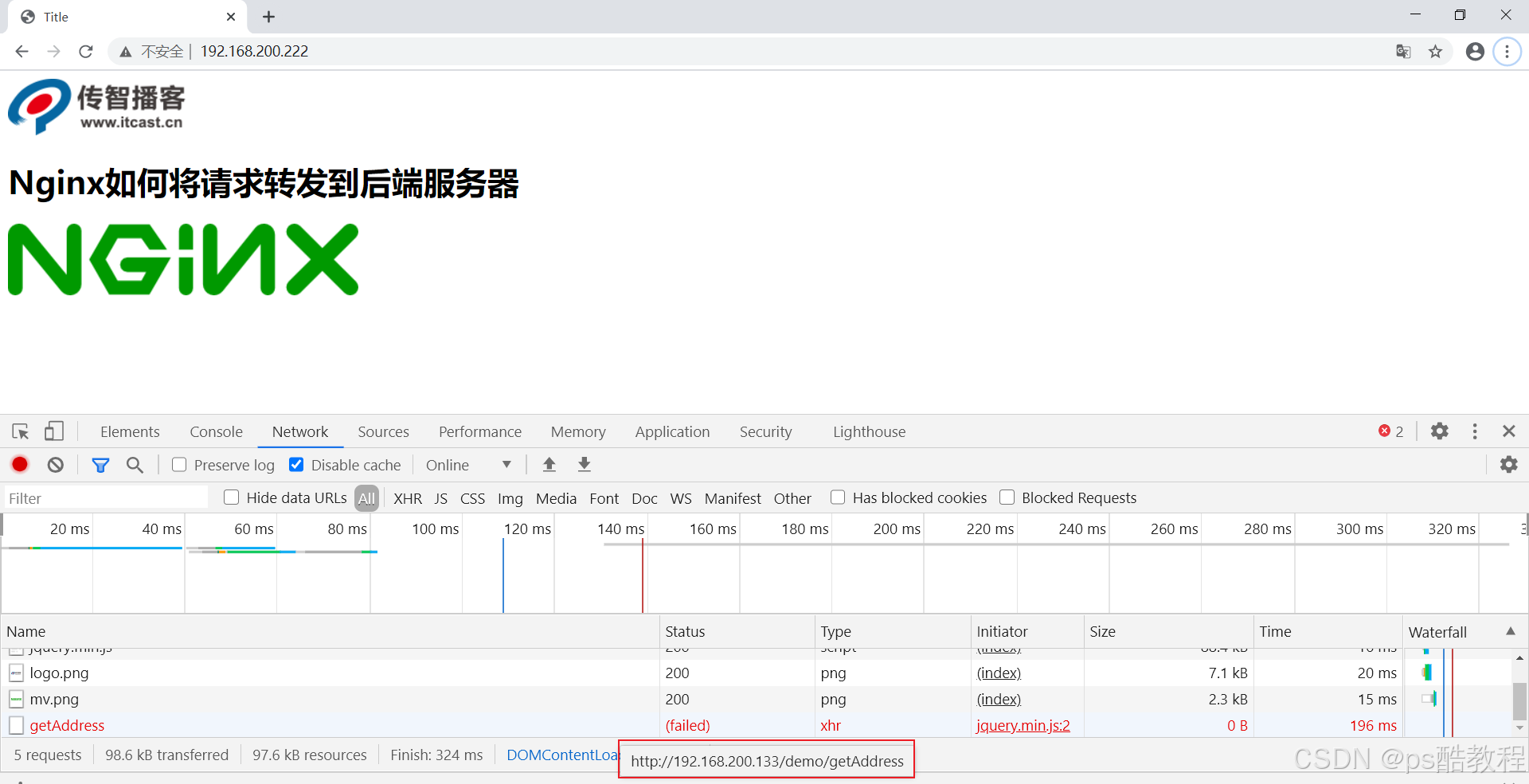Switch to the Elements tab
The width and height of the screenshot is (1529, 784).
pyautogui.click(x=130, y=431)
